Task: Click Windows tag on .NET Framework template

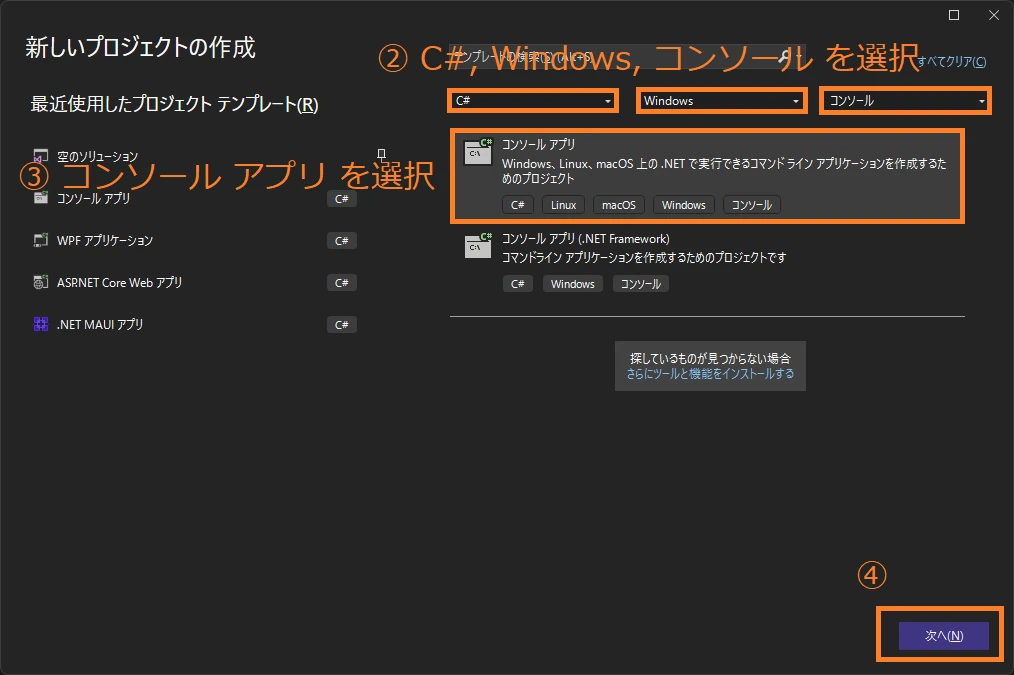Action: [x=572, y=284]
